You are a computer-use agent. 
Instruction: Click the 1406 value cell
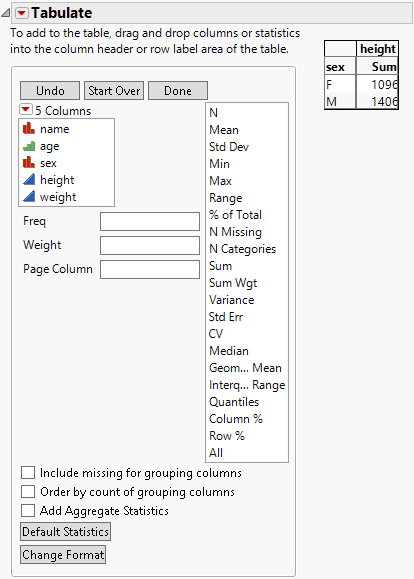(x=377, y=101)
